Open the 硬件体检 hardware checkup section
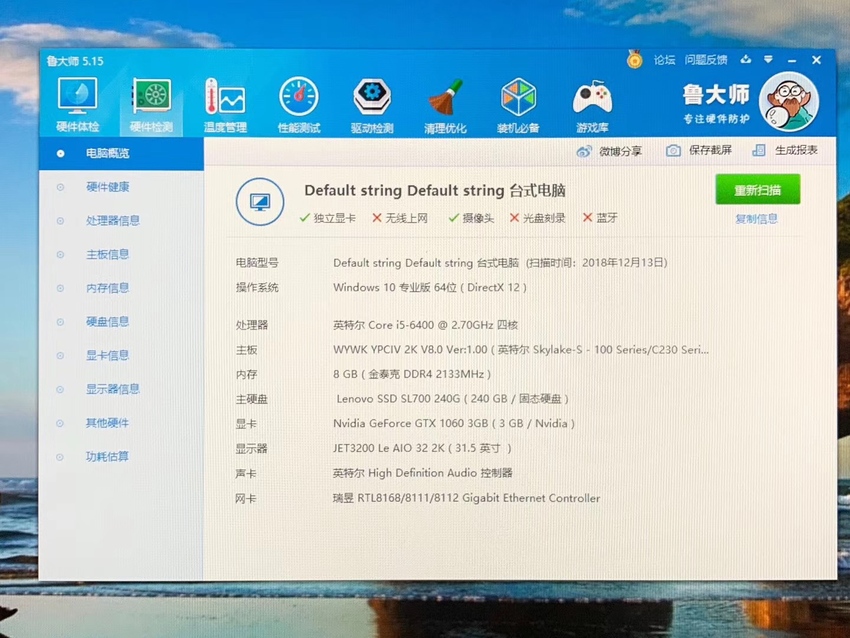850x638 pixels. coord(78,105)
